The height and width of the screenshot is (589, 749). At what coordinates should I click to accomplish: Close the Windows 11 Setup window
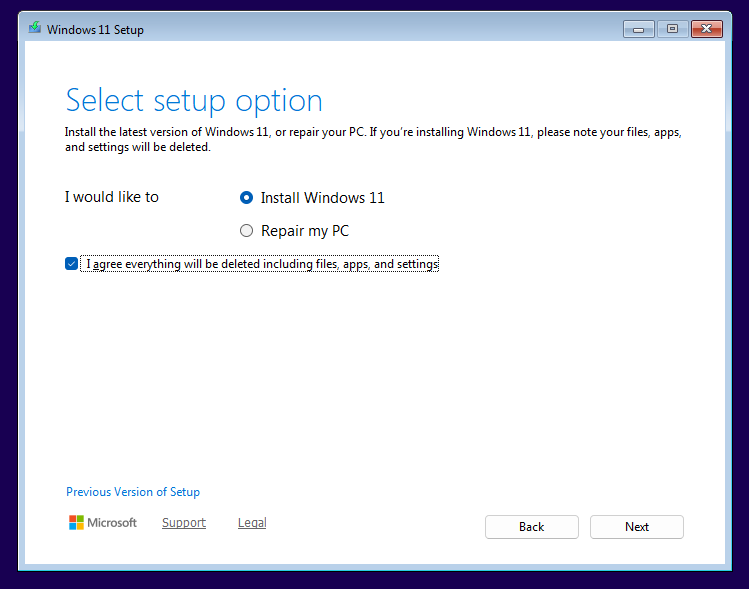706,29
